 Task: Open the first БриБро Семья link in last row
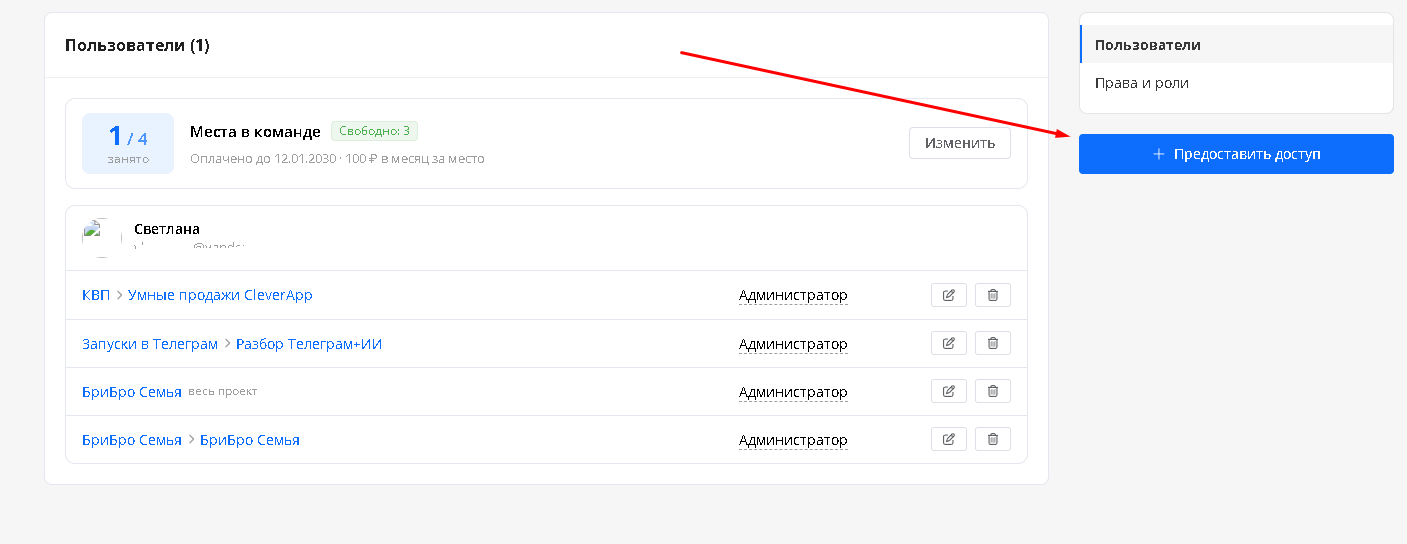(x=132, y=440)
